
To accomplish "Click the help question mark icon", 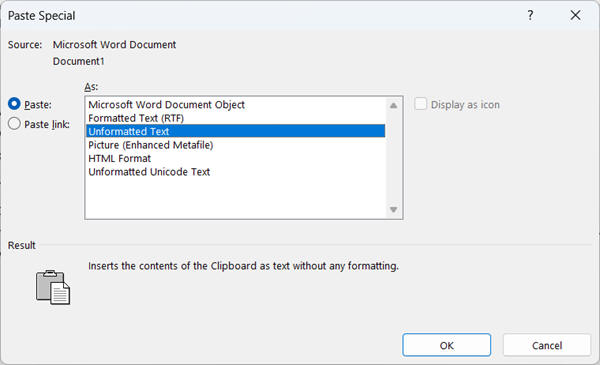I will 530,15.
